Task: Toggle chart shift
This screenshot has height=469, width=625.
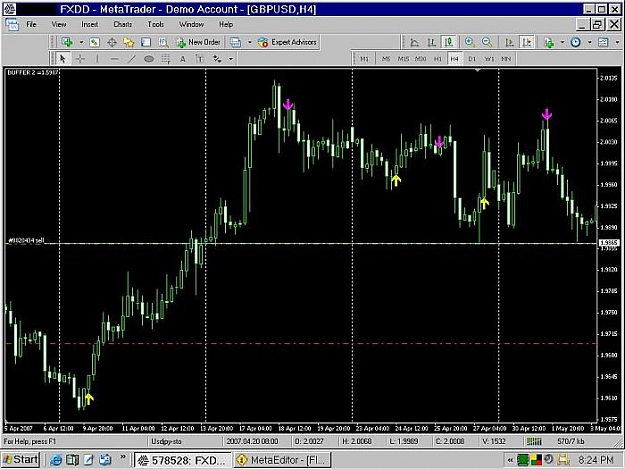Action: point(527,42)
